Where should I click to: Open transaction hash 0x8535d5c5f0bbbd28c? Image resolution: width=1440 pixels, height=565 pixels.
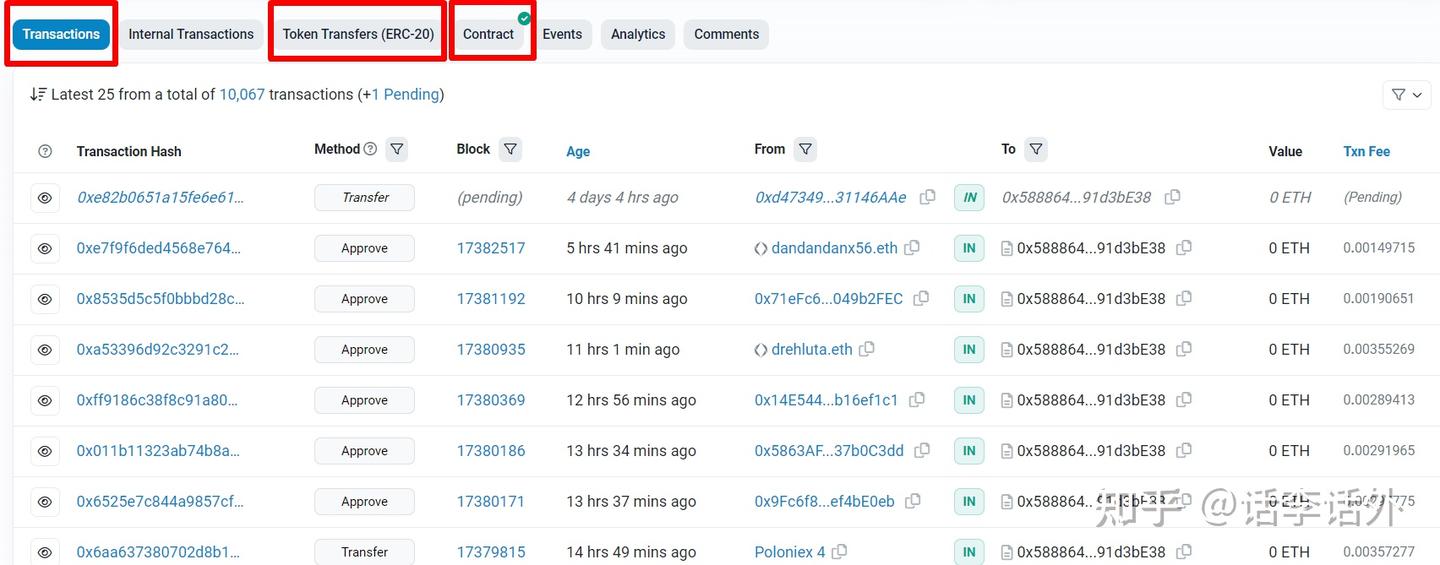pos(160,299)
